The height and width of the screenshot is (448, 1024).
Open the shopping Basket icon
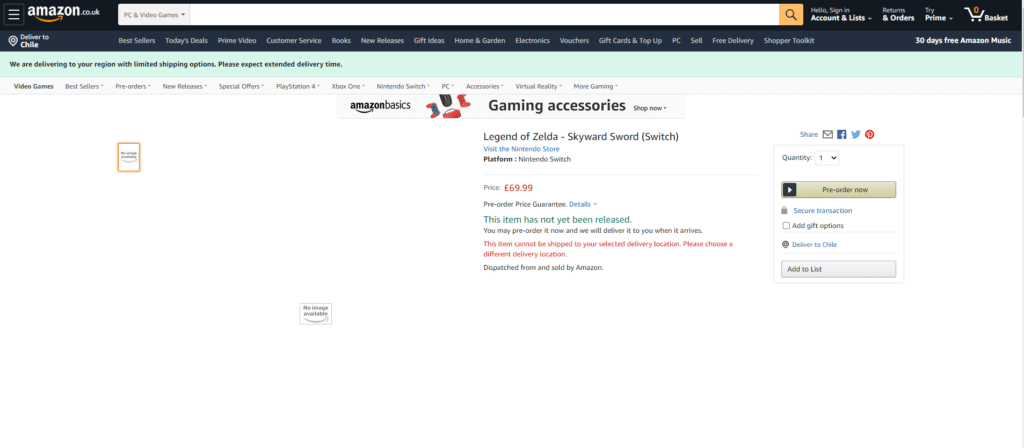tap(986, 14)
